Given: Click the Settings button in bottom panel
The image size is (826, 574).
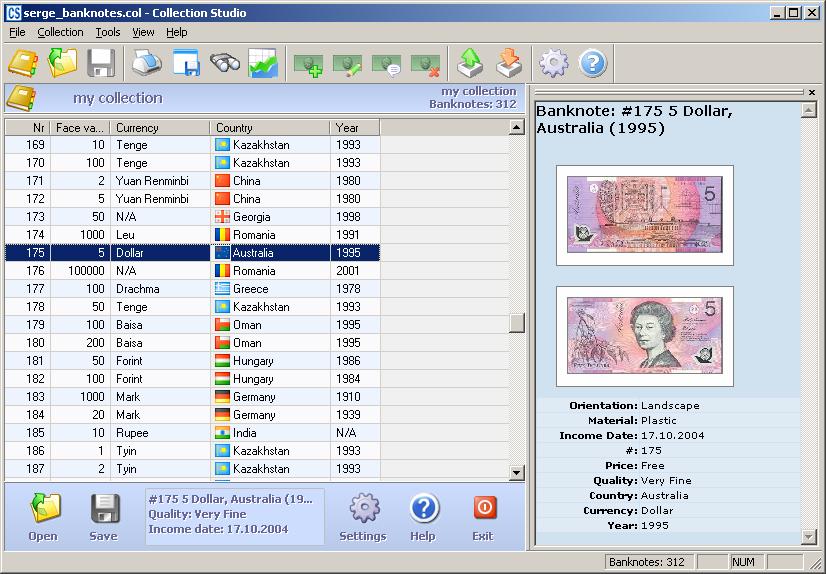Looking at the screenshot, I should [x=363, y=517].
